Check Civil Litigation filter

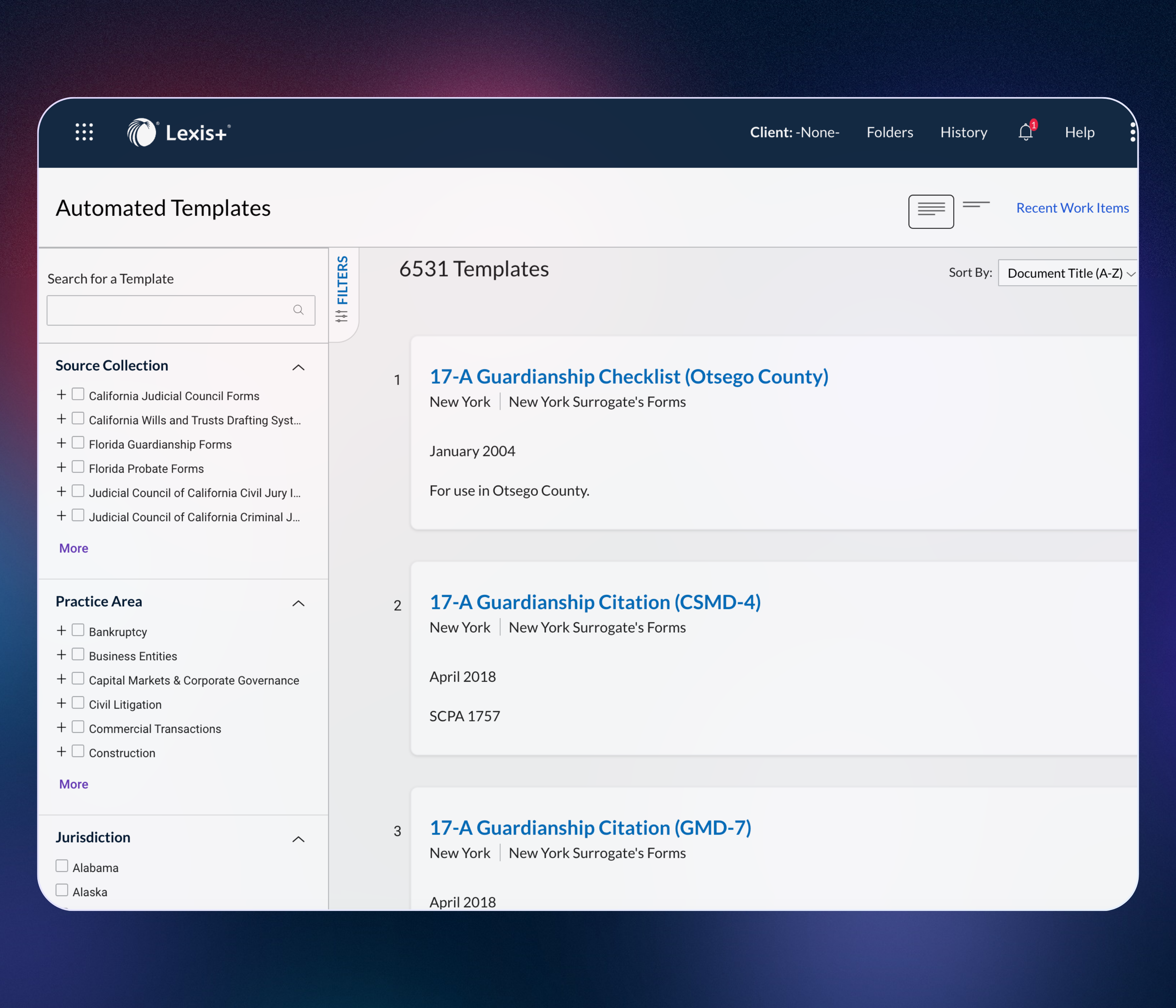(x=78, y=703)
